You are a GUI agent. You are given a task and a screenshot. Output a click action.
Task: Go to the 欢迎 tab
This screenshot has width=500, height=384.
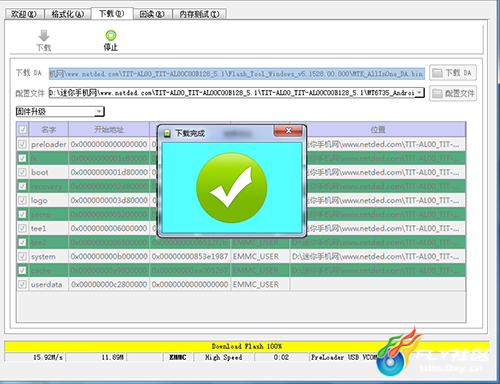pyautogui.click(x=24, y=14)
